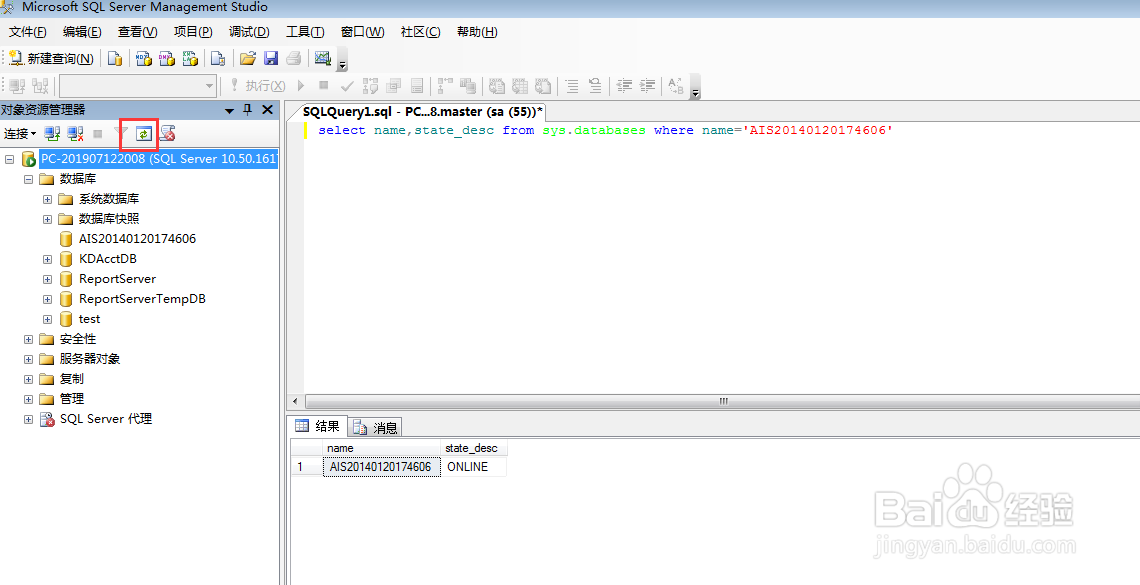Toggle Include Actual Execution Plan
This screenshot has width=1140, height=585.
click(445, 86)
